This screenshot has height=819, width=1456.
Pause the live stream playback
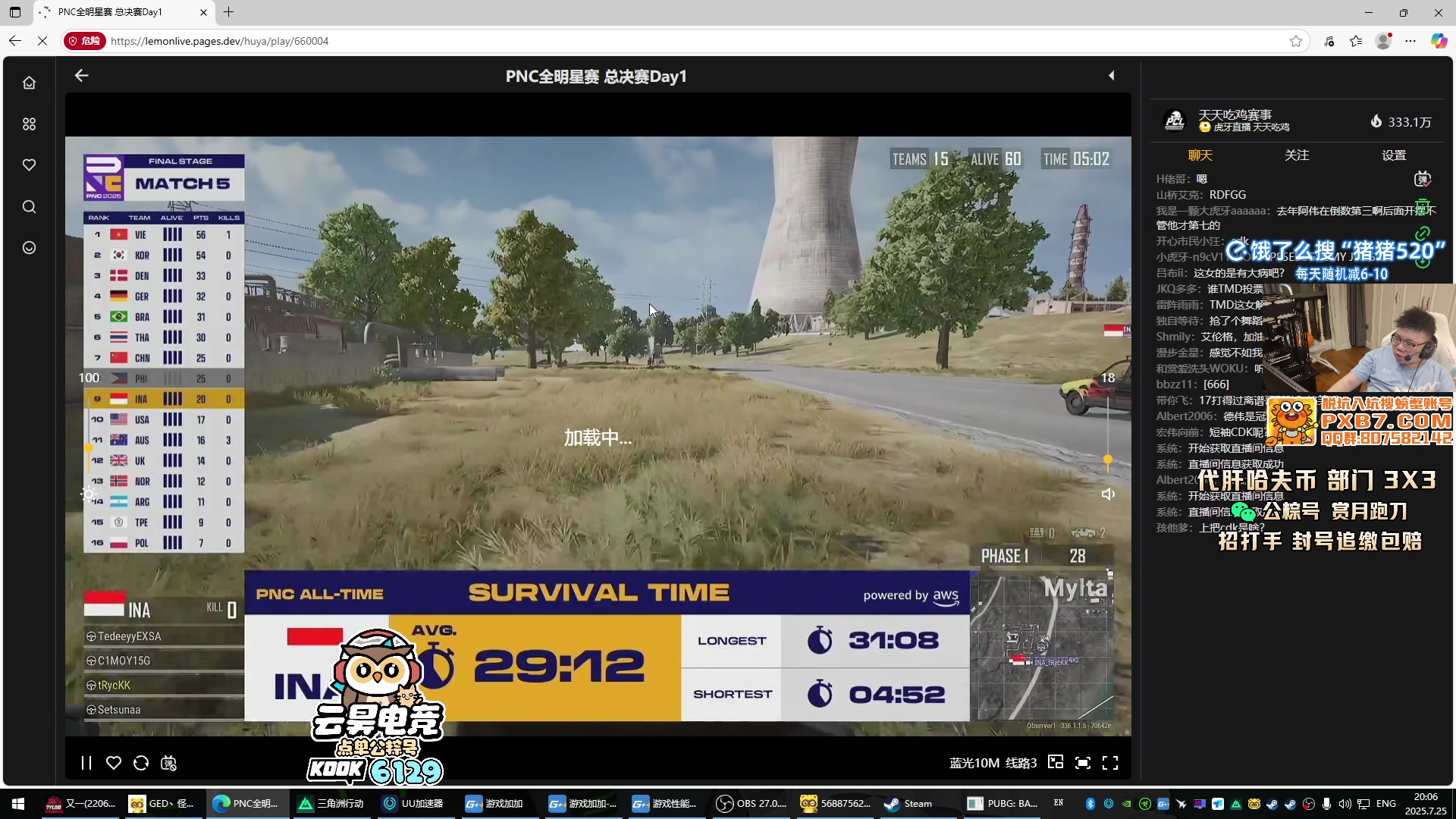click(86, 763)
